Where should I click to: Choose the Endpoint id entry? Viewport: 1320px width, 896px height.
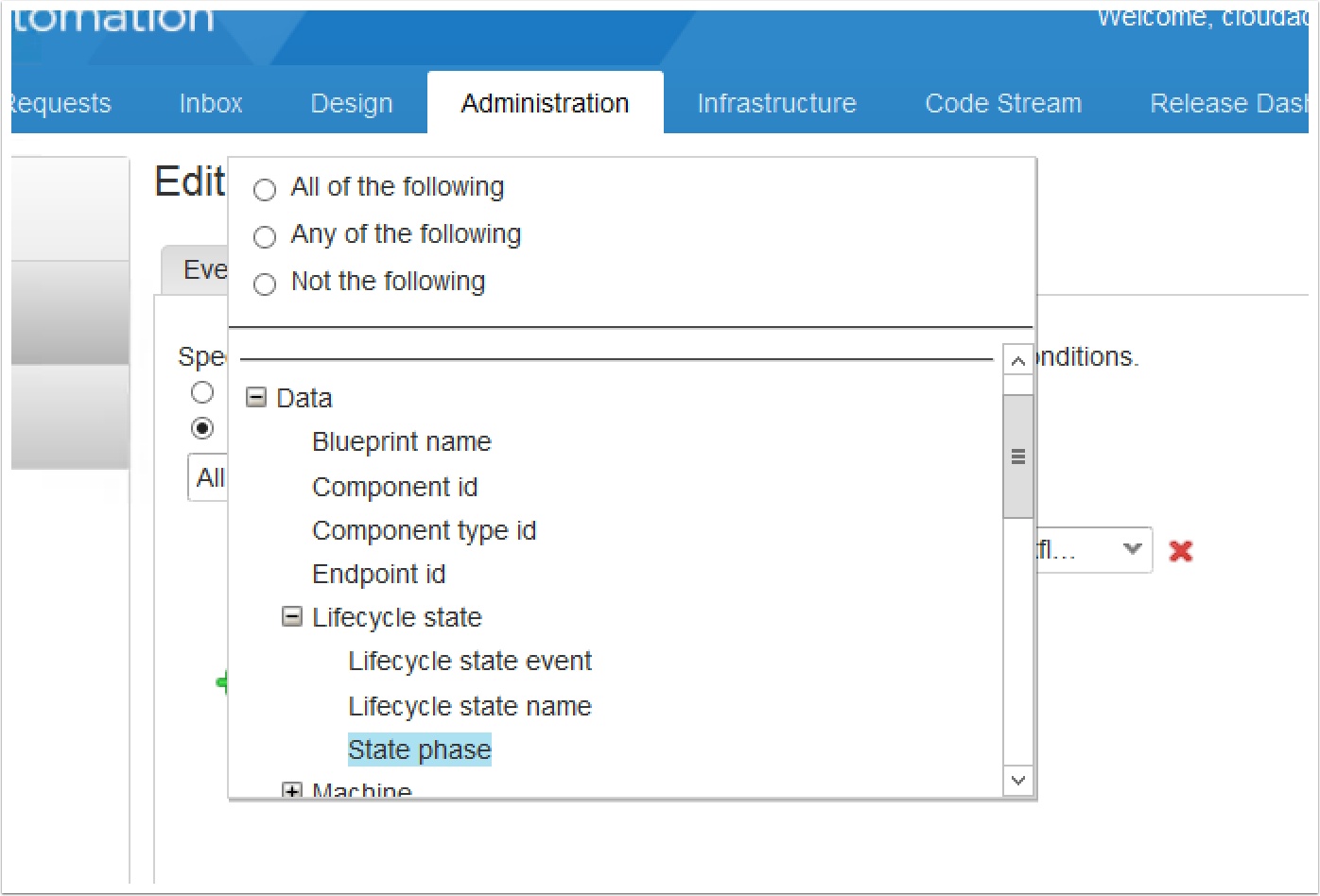point(378,575)
